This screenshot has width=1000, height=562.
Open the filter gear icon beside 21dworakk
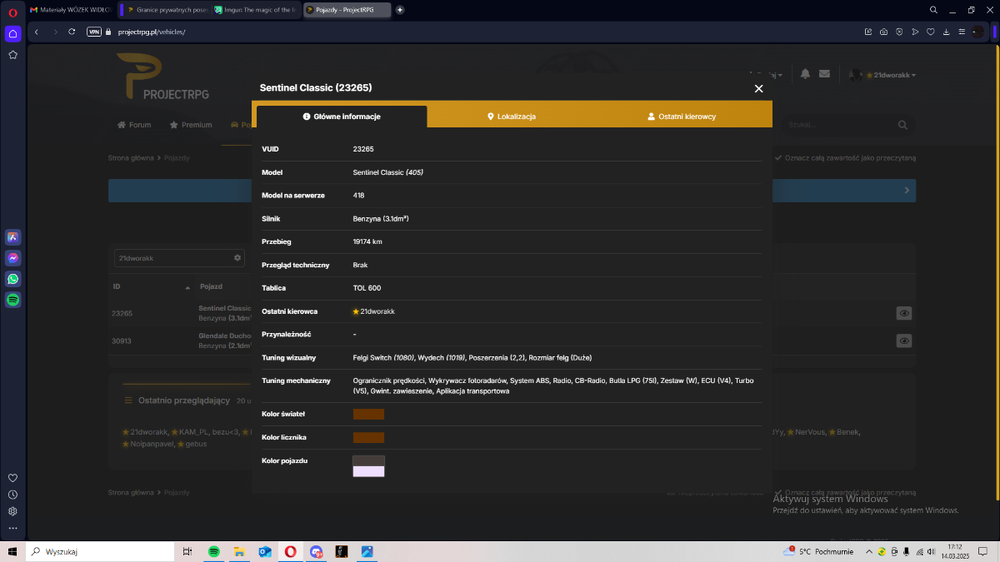pyautogui.click(x=237, y=258)
